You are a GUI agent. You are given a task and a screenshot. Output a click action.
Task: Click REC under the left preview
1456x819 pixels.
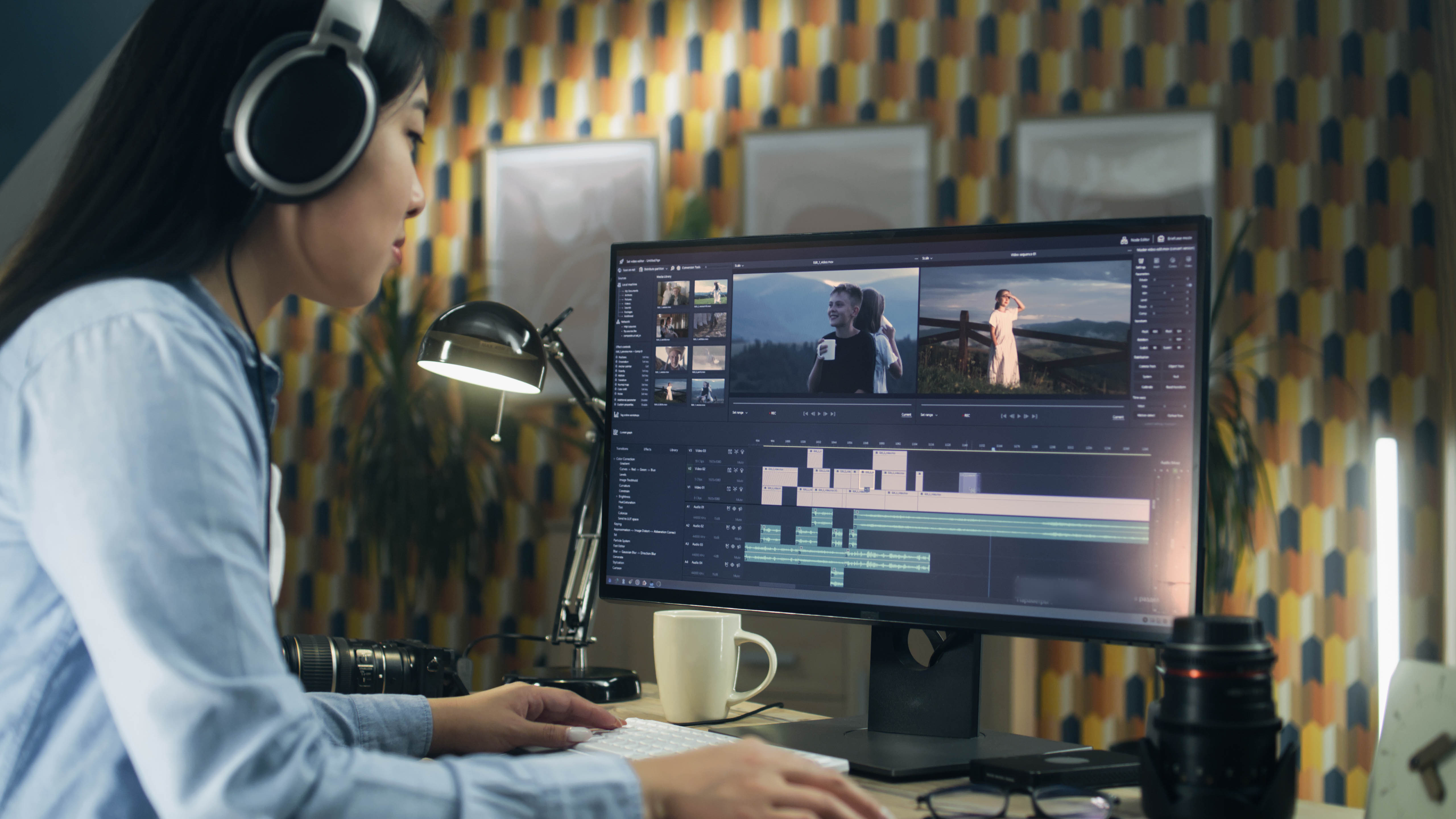coord(773,413)
